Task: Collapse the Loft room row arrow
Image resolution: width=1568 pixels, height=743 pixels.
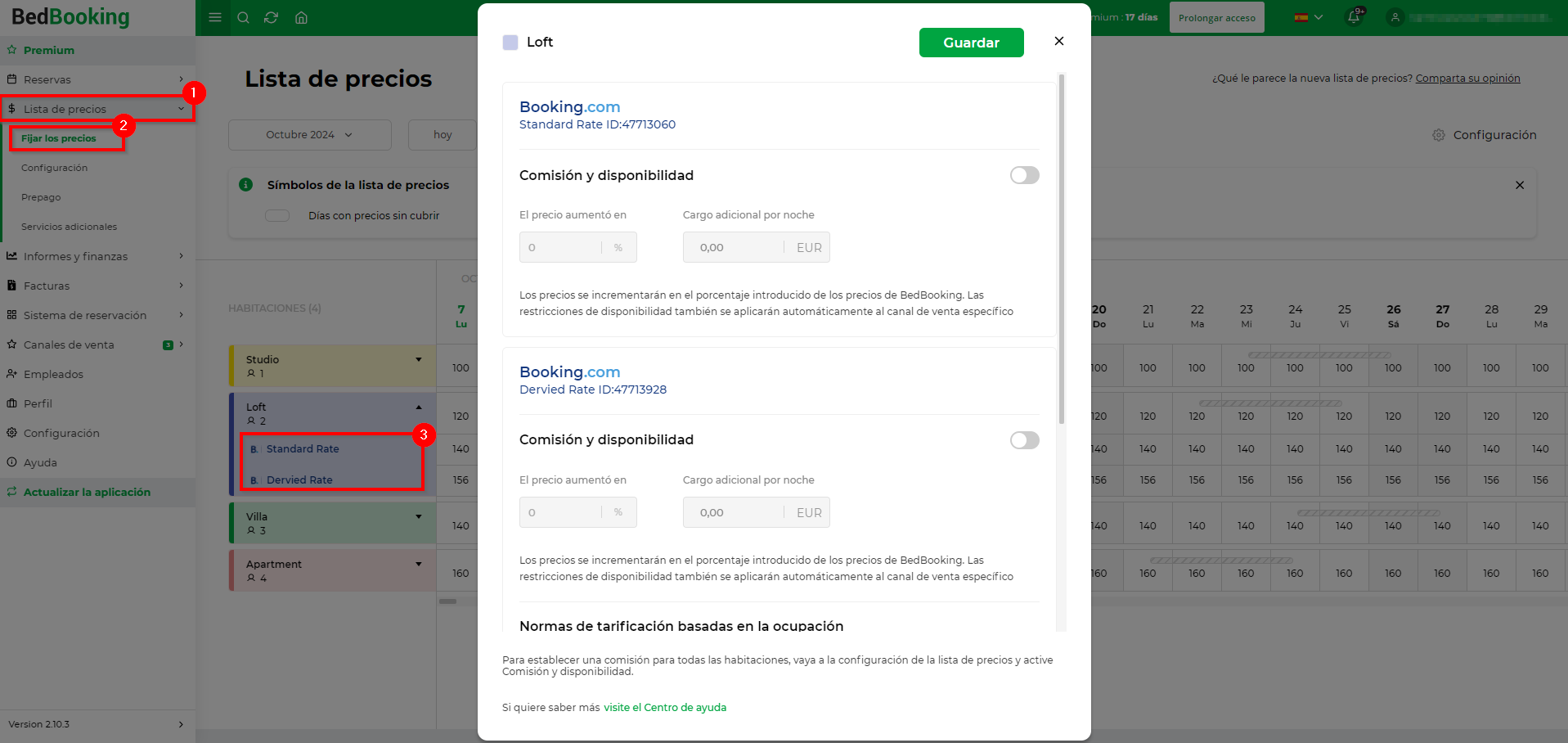Action: [419, 407]
